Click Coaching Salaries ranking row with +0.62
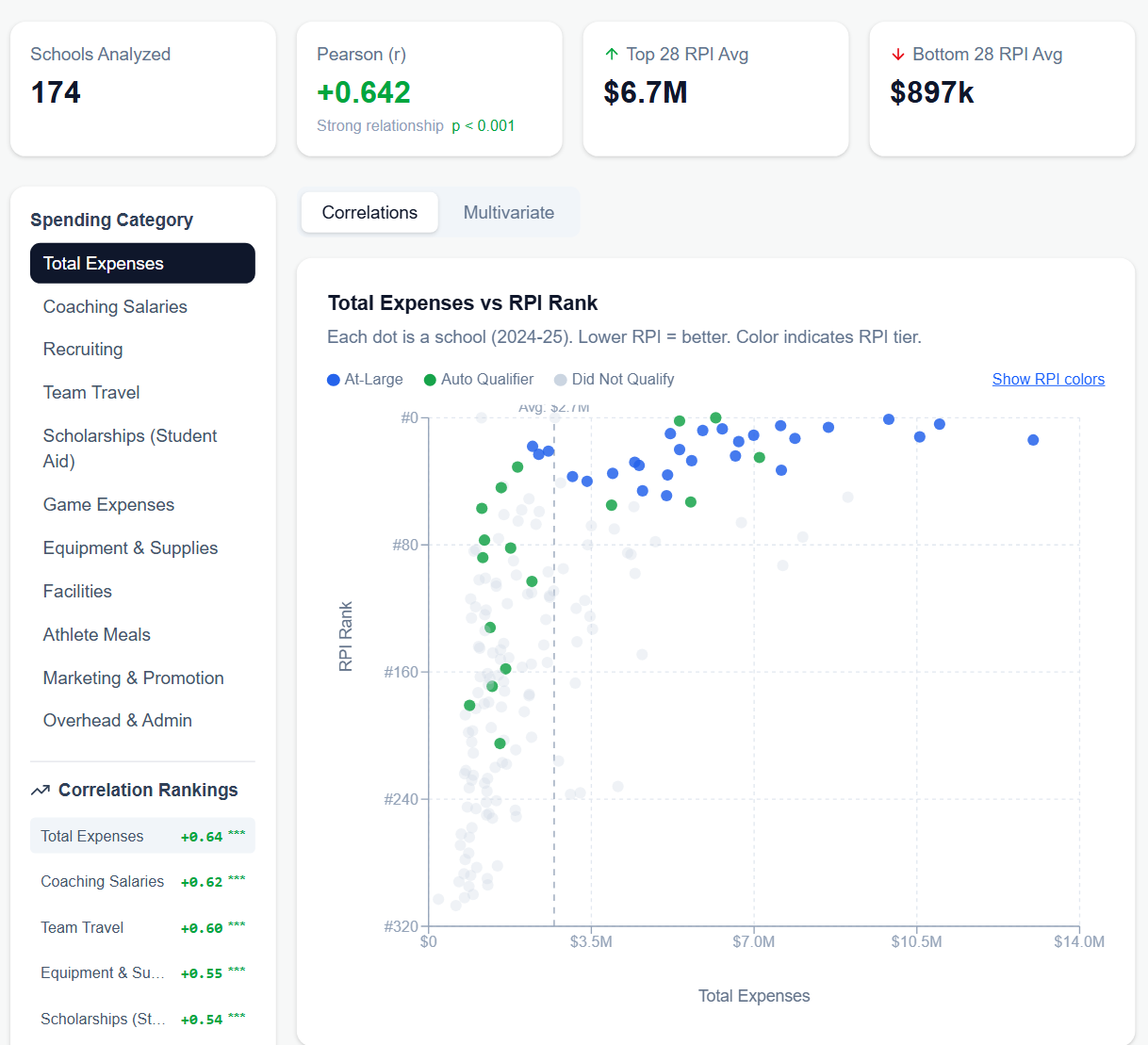Screen dimensions: 1148x1045 click(142, 882)
